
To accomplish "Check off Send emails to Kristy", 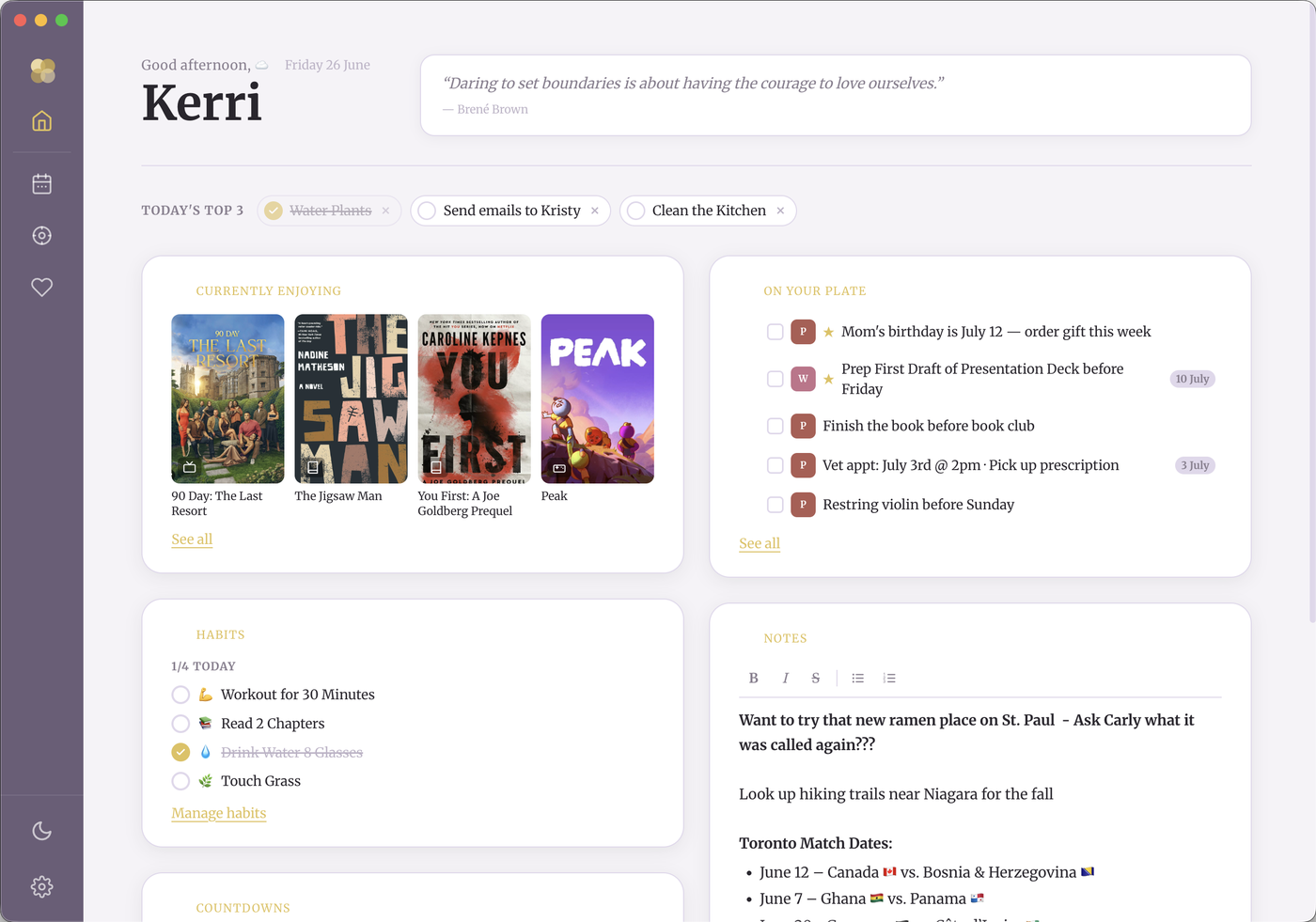I will pyautogui.click(x=427, y=211).
